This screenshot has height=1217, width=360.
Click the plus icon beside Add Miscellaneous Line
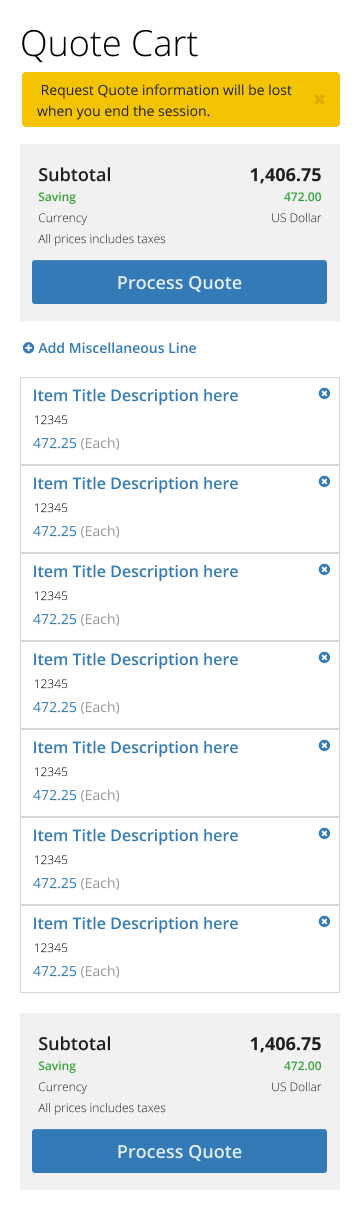coord(28,348)
